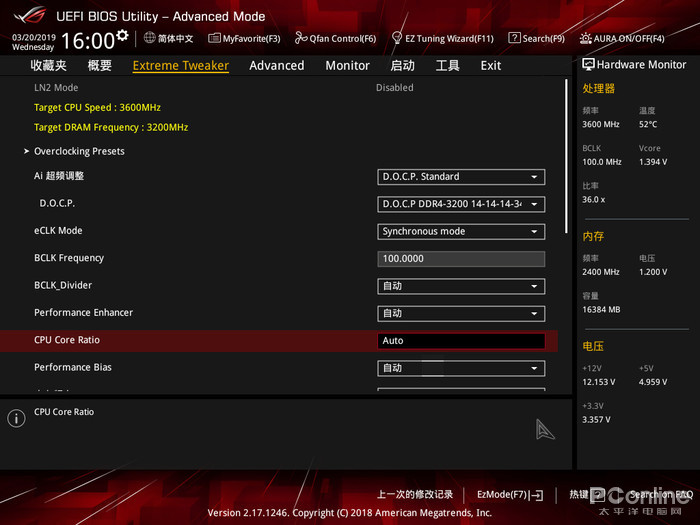Select LN2 Mode row
Screen dimensions: 700x525
[x=279, y=88]
